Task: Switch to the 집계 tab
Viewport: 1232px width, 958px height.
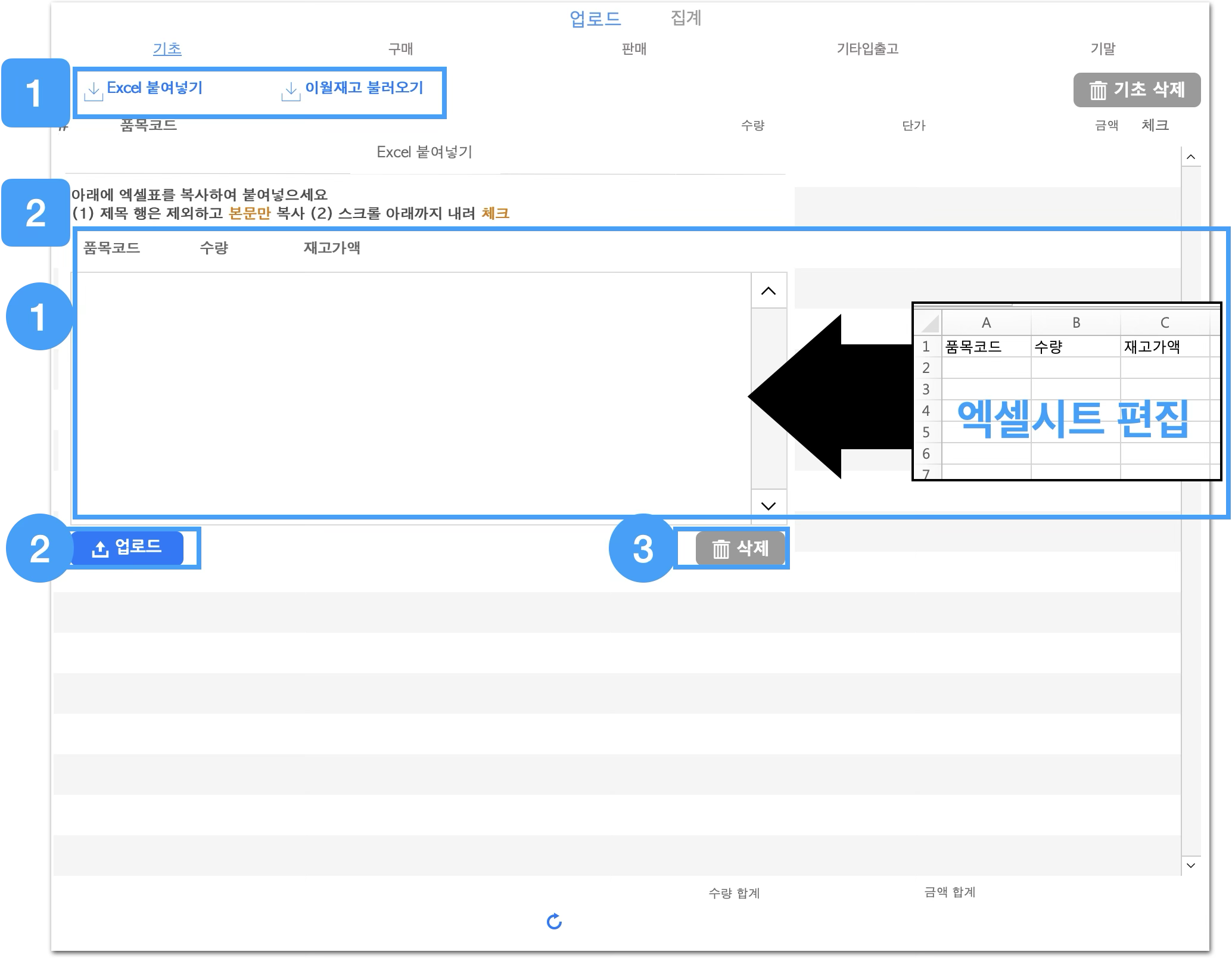Action: pyautogui.click(x=686, y=18)
